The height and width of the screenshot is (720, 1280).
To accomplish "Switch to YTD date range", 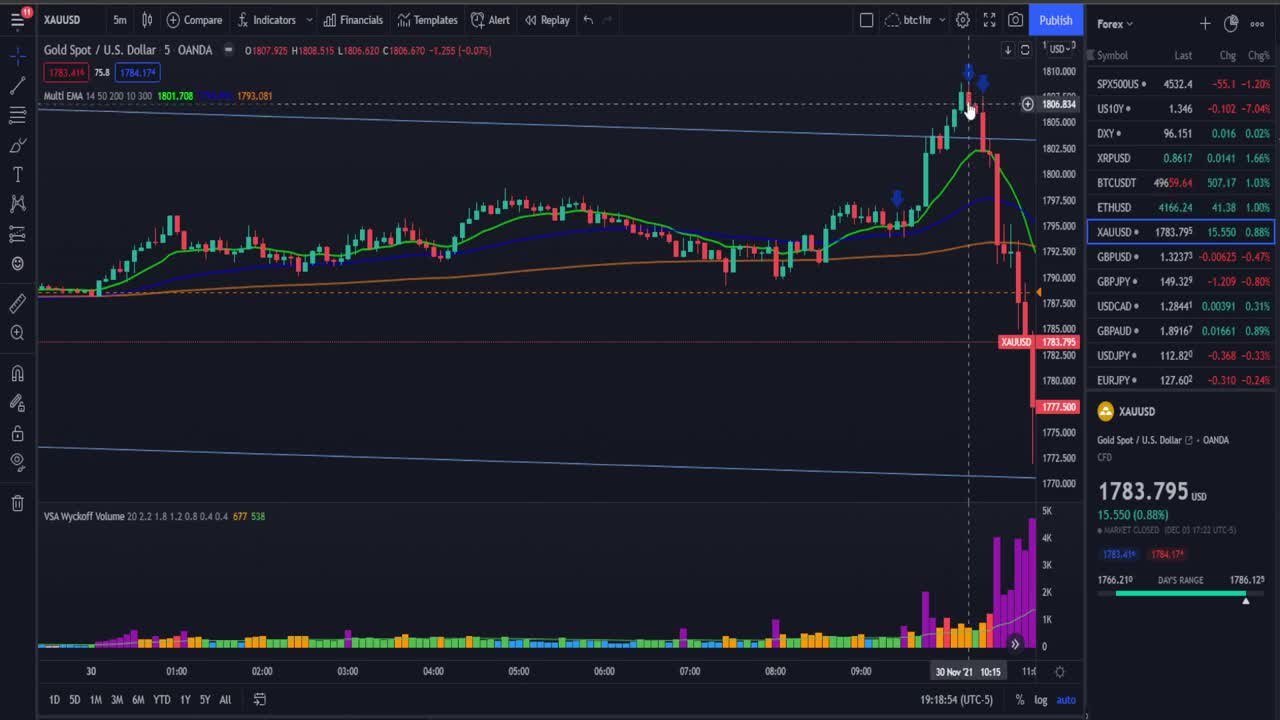I will 161,700.
